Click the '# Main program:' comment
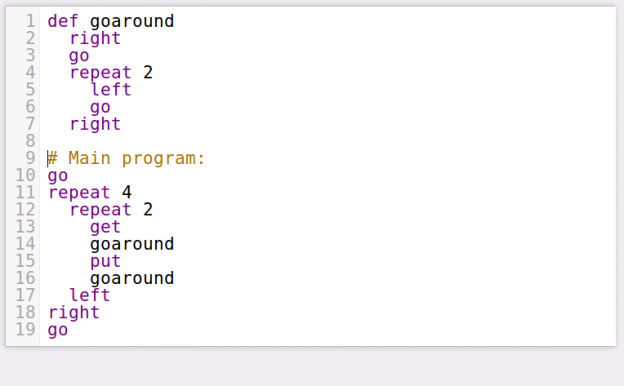Screen dimensions: 624x386 pyautogui.click(x=126, y=158)
